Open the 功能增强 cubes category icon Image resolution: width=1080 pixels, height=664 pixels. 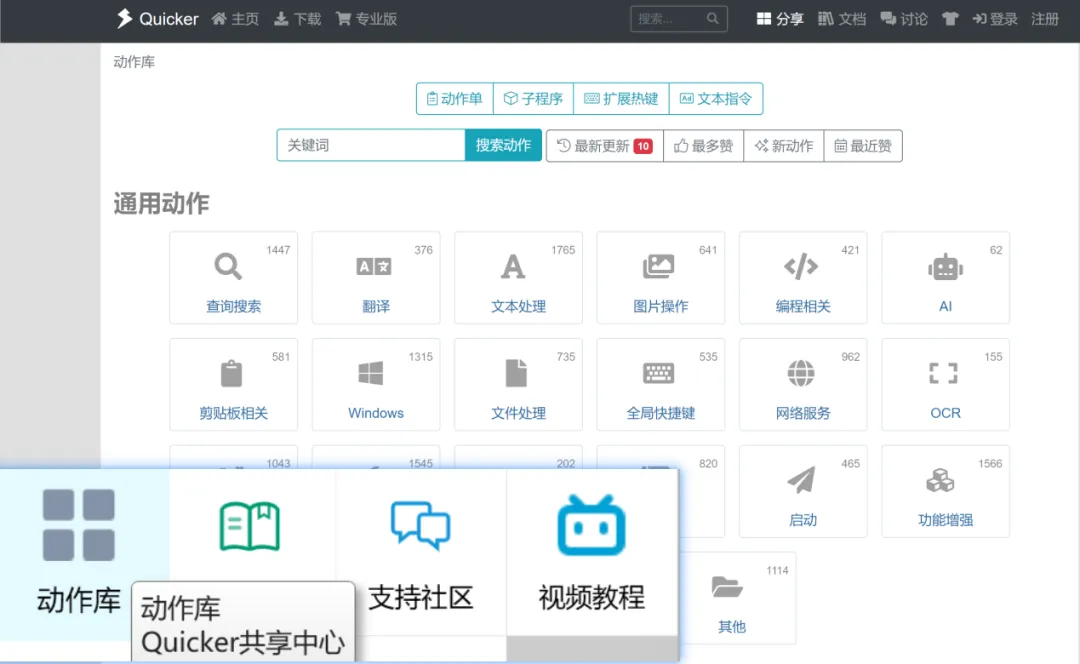point(940,480)
